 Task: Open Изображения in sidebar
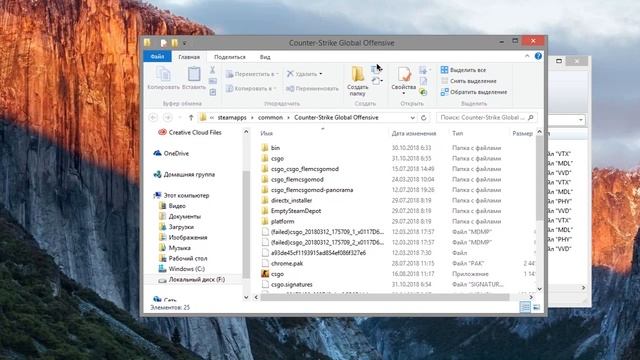click(x=183, y=238)
